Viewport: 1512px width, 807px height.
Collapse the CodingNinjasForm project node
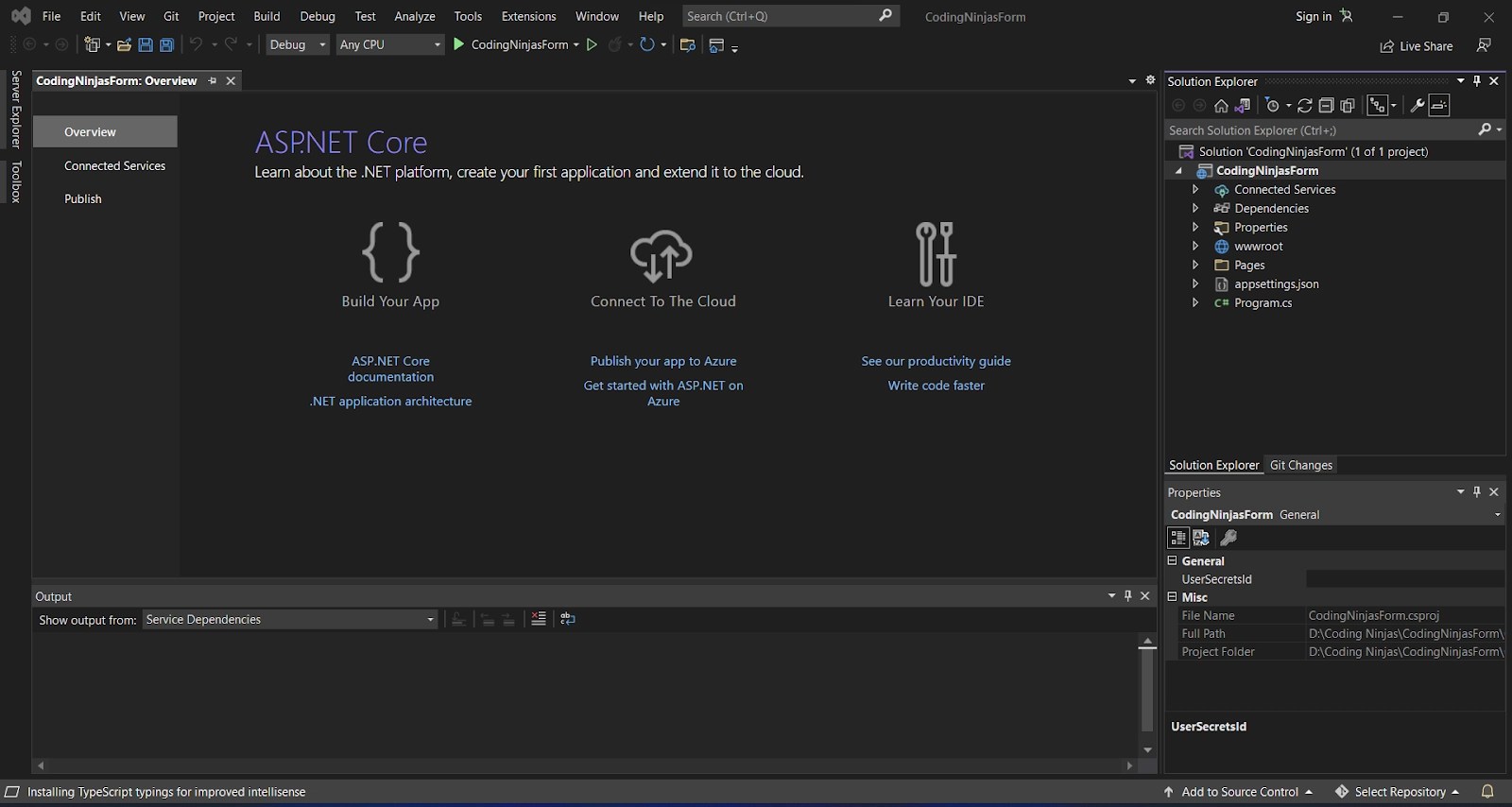pyautogui.click(x=1178, y=171)
